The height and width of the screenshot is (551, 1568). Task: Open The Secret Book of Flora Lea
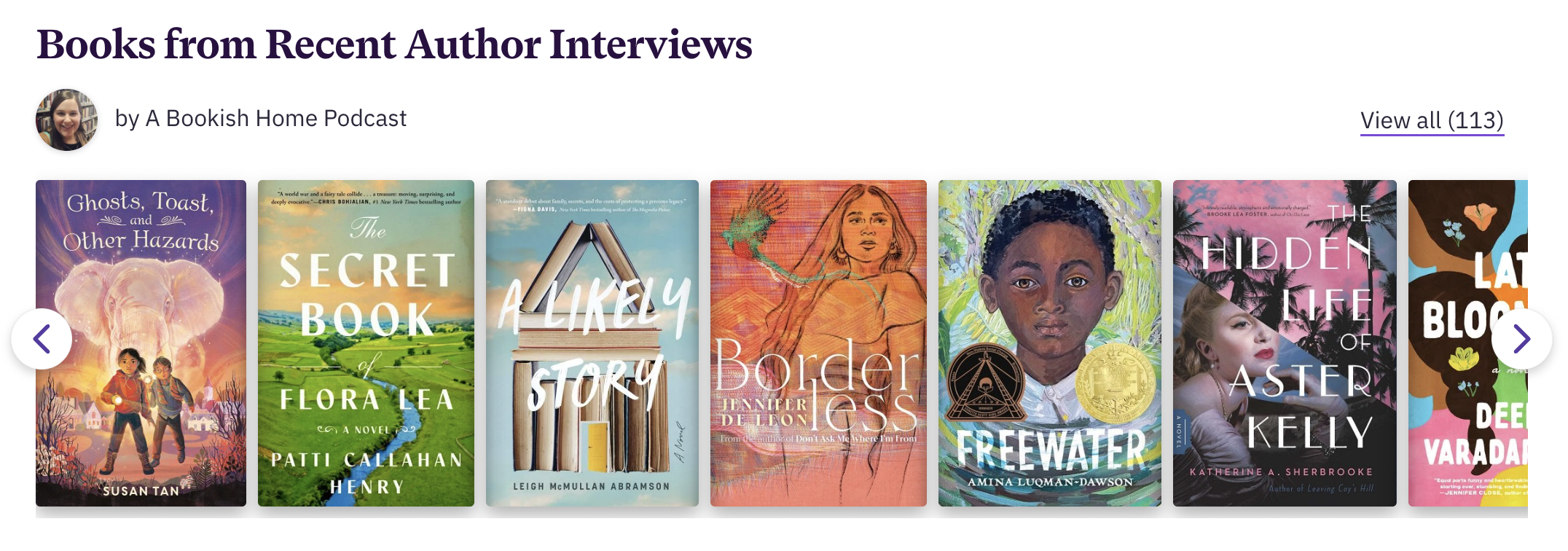point(366,343)
